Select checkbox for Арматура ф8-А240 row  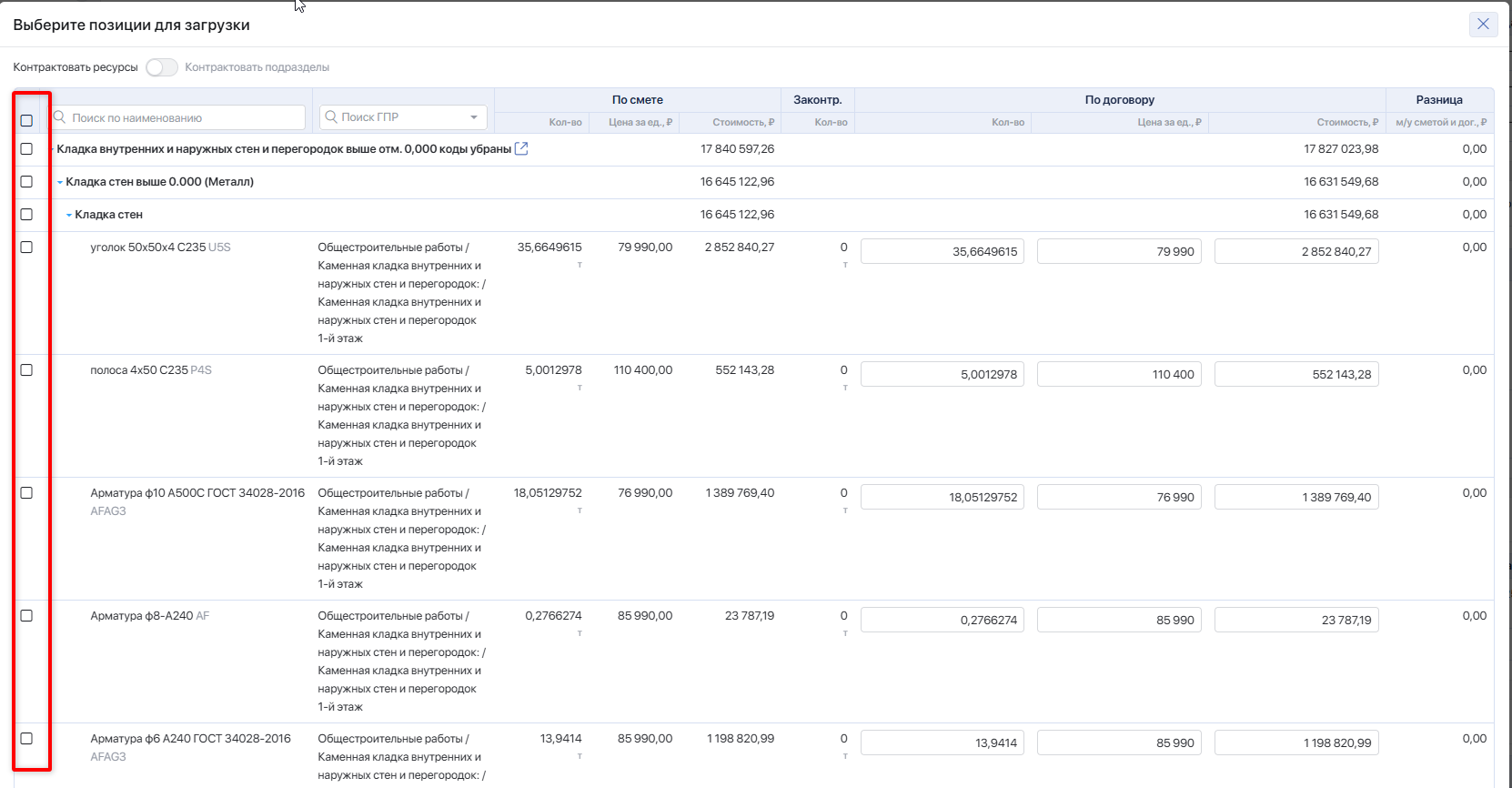tap(26, 616)
